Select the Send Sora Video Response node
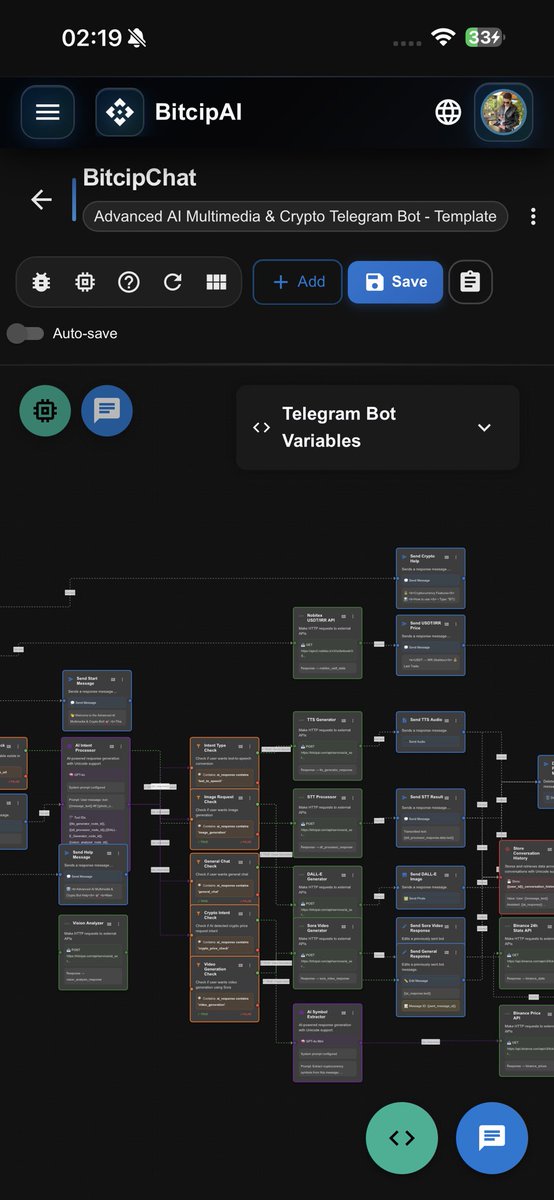Viewport: 554px width, 1200px height. [x=430, y=931]
